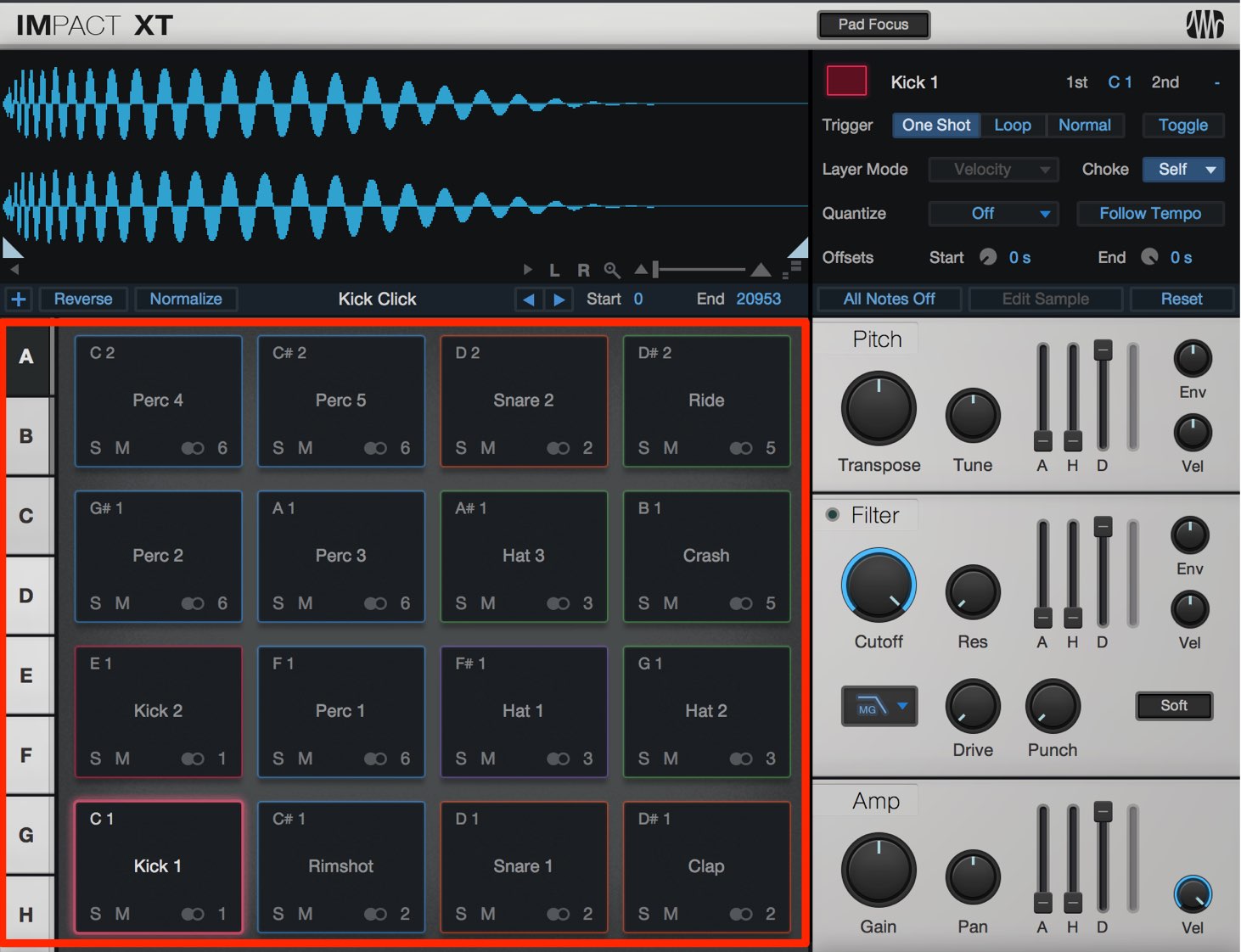
Task: Mute the Snare 2 pad
Action: pos(488,448)
